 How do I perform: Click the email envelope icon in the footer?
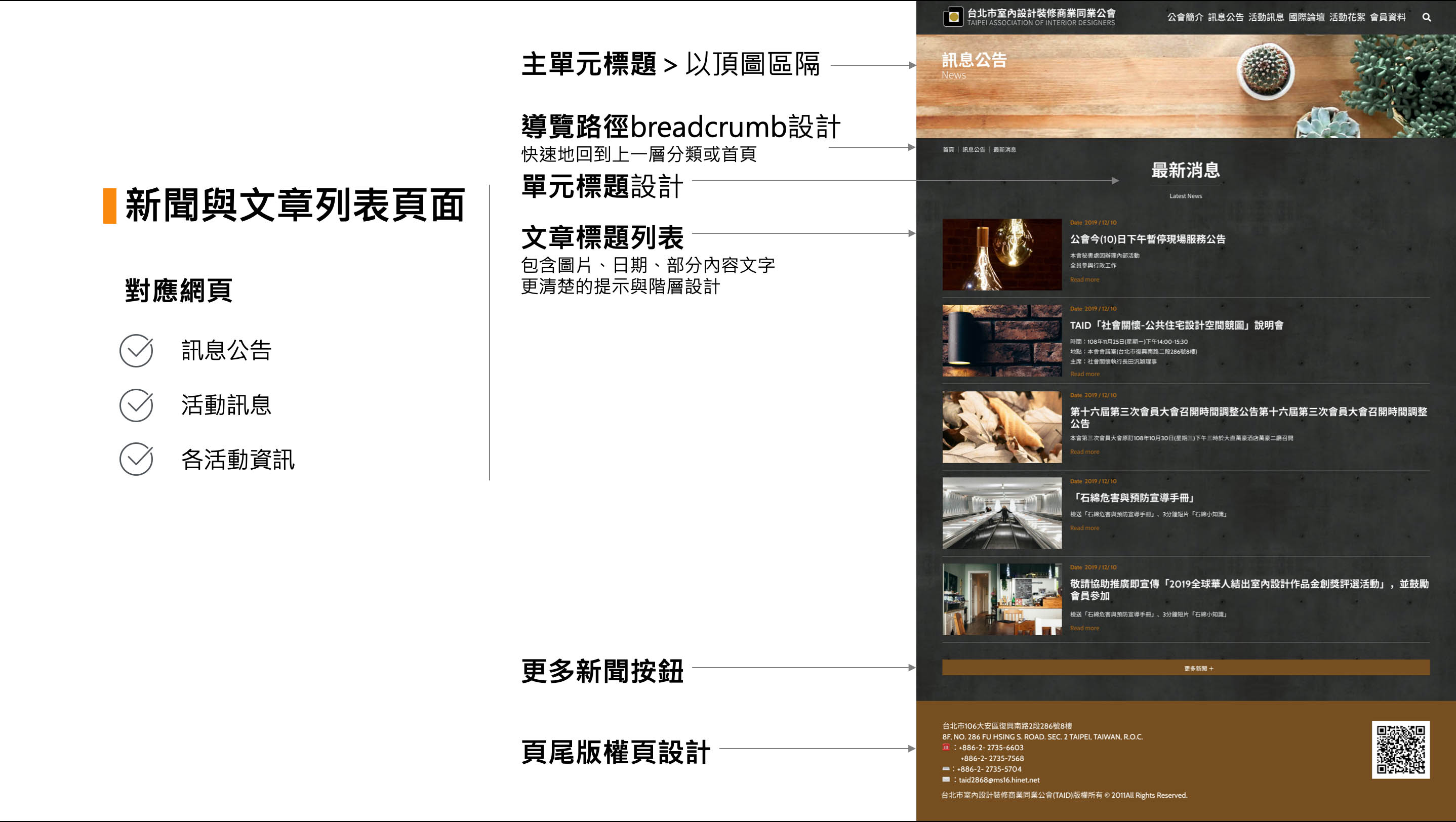point(946,779)
